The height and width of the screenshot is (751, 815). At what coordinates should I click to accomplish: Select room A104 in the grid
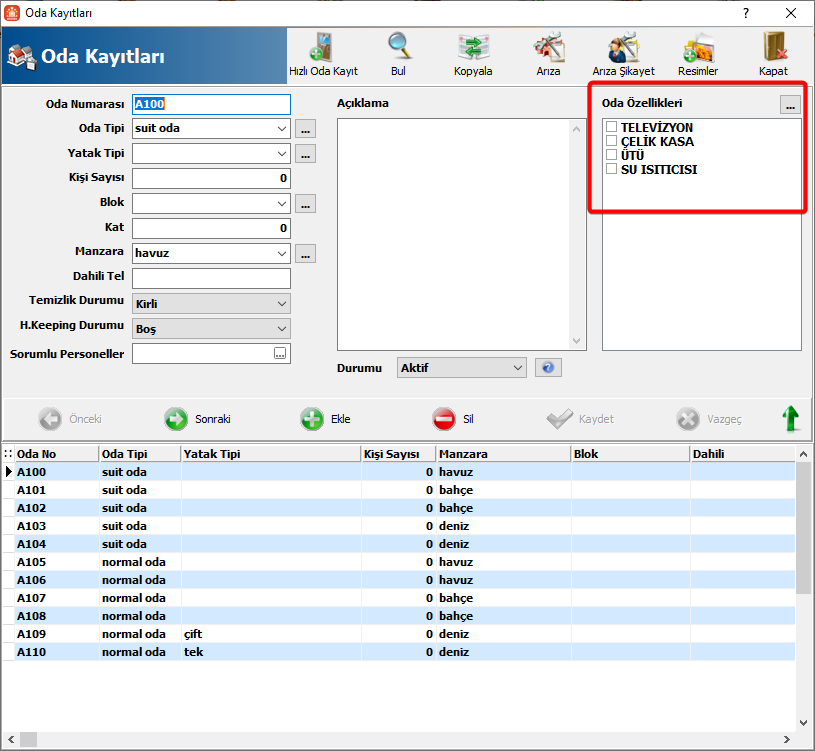tap(399, 544)
